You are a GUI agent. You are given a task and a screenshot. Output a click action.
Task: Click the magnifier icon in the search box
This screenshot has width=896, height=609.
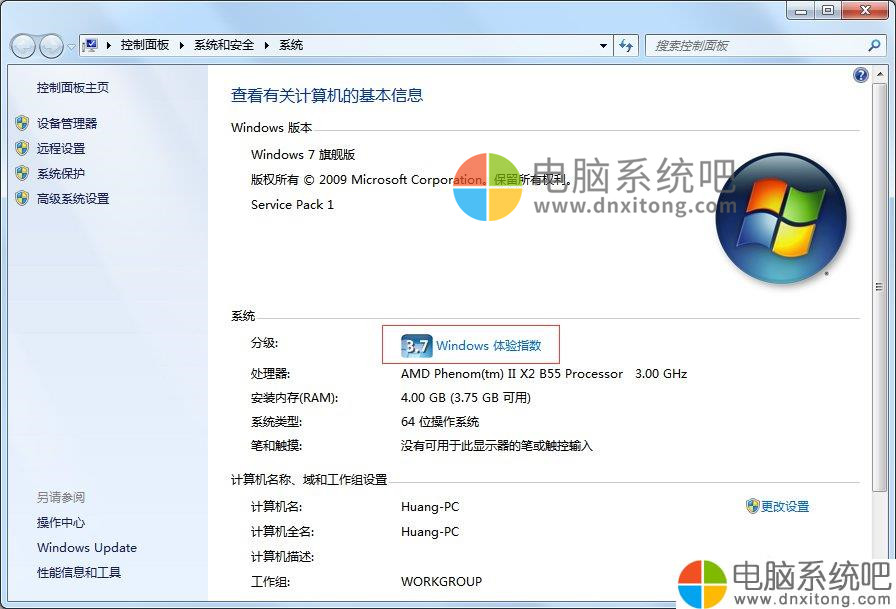[875, 45]
